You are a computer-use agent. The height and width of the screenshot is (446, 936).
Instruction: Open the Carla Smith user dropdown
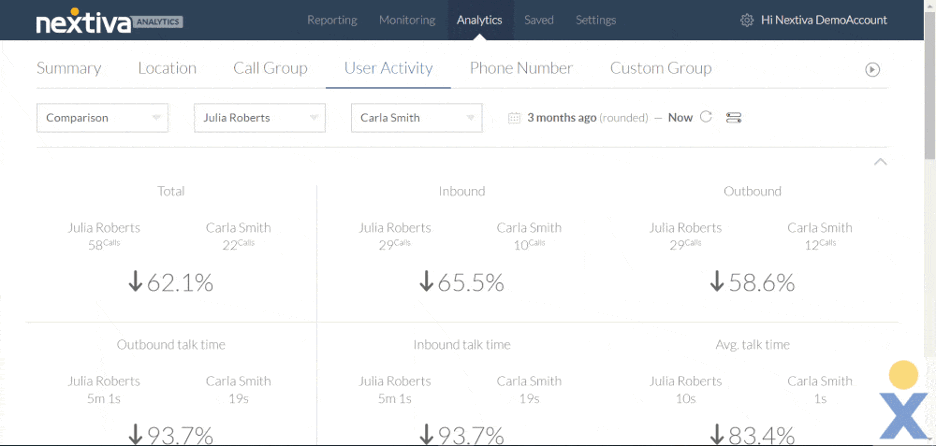coord(417,118)
